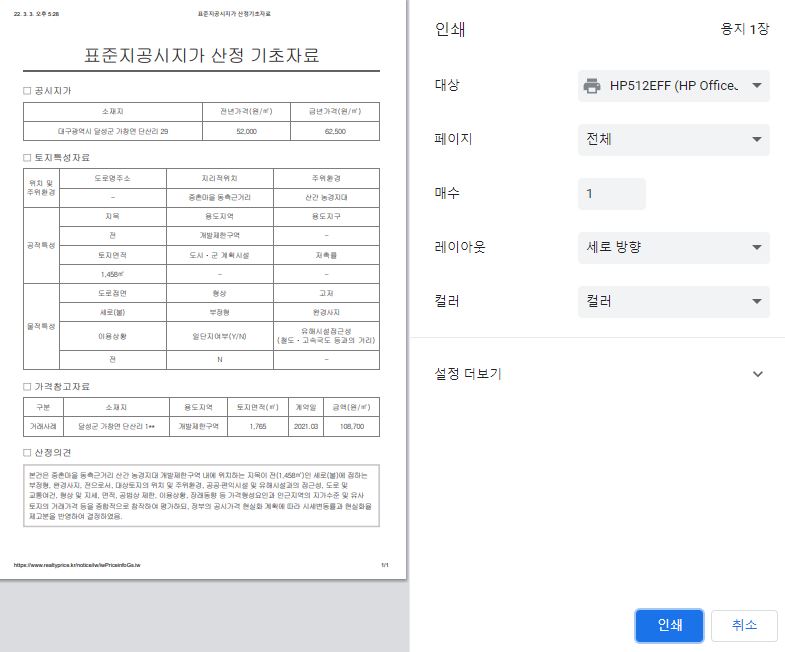Click the address cell 대구광역시 달성군 가창면 단산리 29

[x=113, y=131]
